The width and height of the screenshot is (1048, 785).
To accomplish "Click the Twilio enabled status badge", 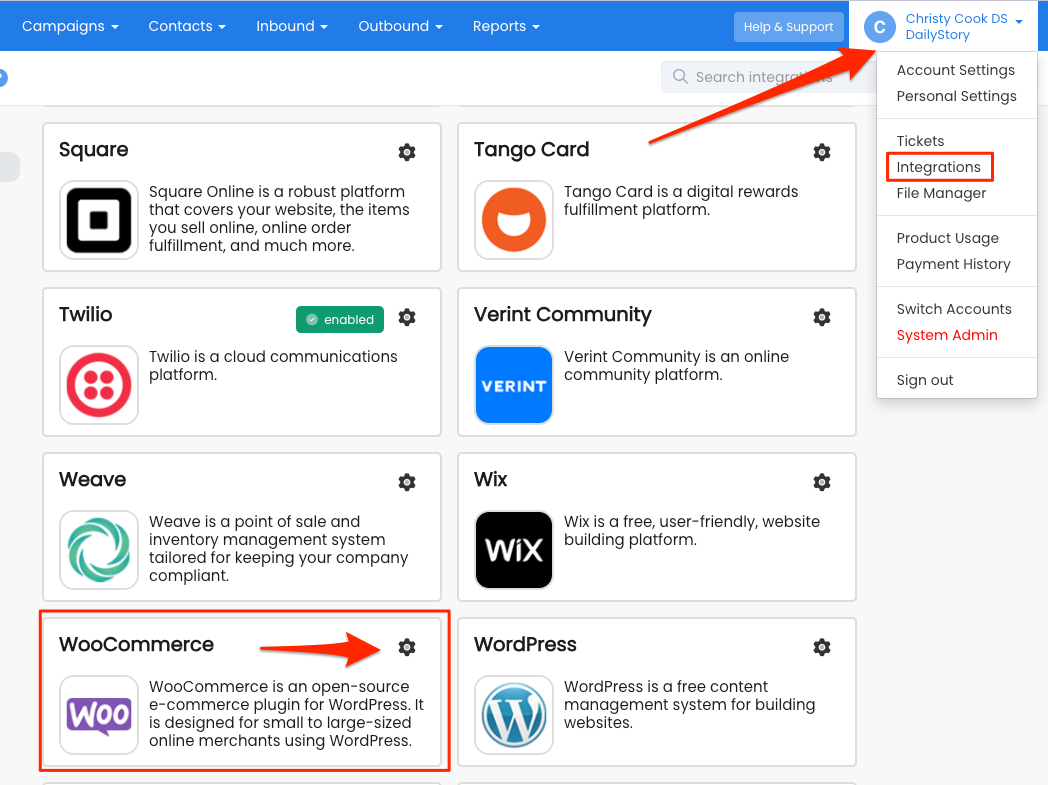I will coord(340,319).
